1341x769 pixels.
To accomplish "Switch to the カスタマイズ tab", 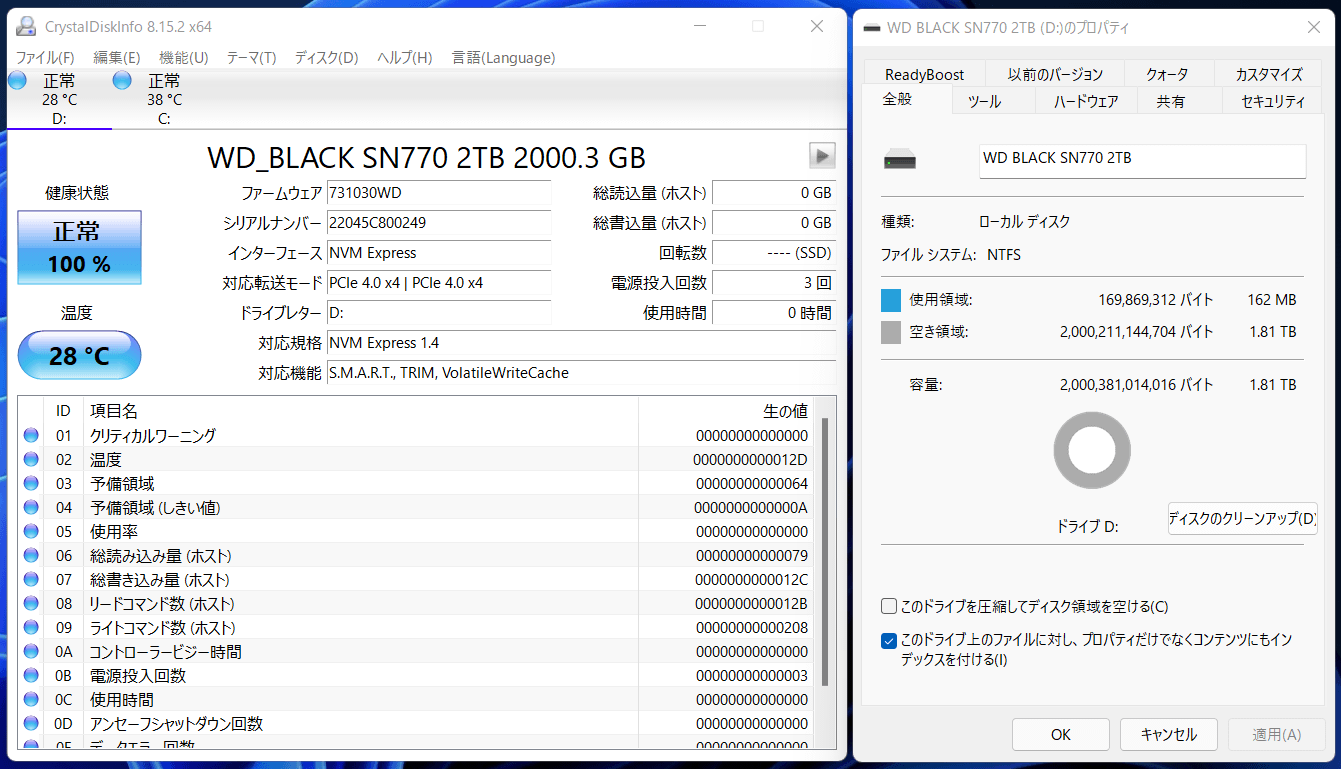I will 1269,74.
